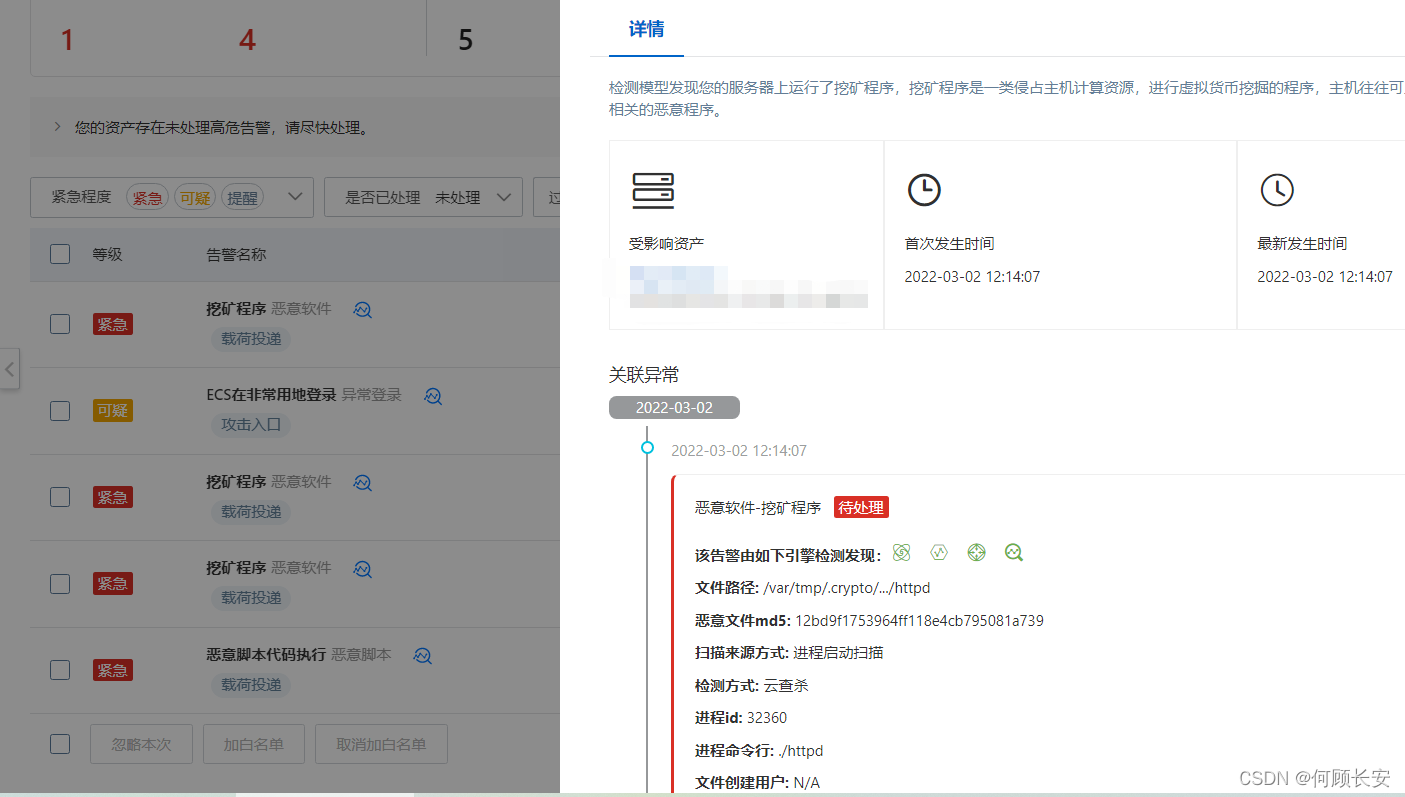The image size is (1405, 797).
Task: Click the clock icon above 首次发生时间
Action: click(924, 190)
